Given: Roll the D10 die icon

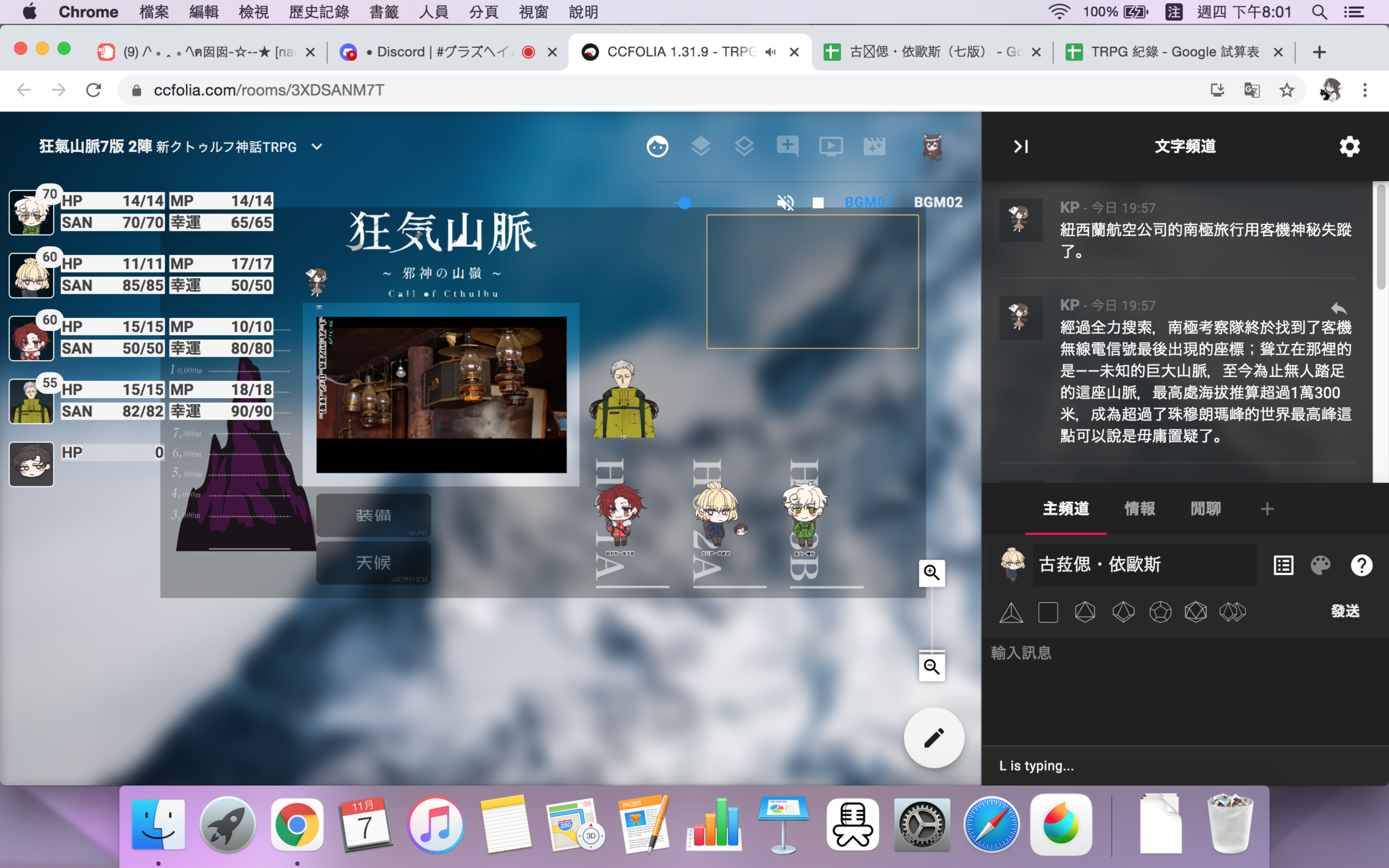Looking at the screenshot, I should coord(1123,612).
